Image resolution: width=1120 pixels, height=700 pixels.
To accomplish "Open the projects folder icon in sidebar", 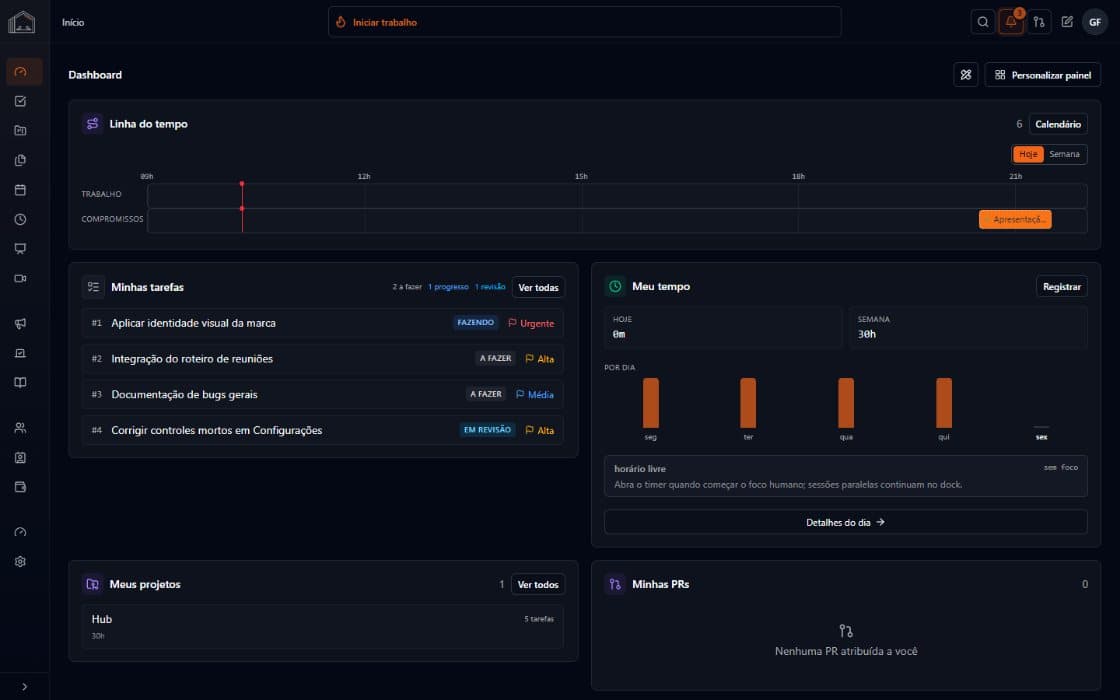I will pos(20,131).
